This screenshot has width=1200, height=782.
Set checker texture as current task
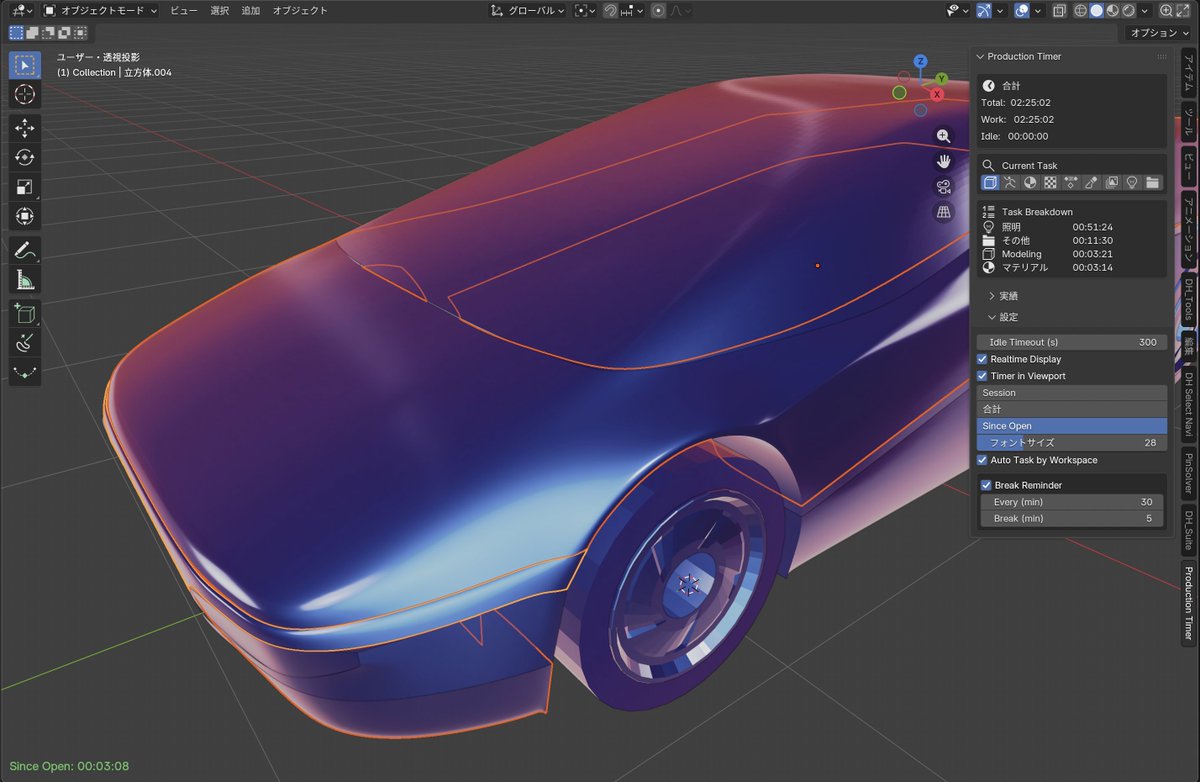1051,183
